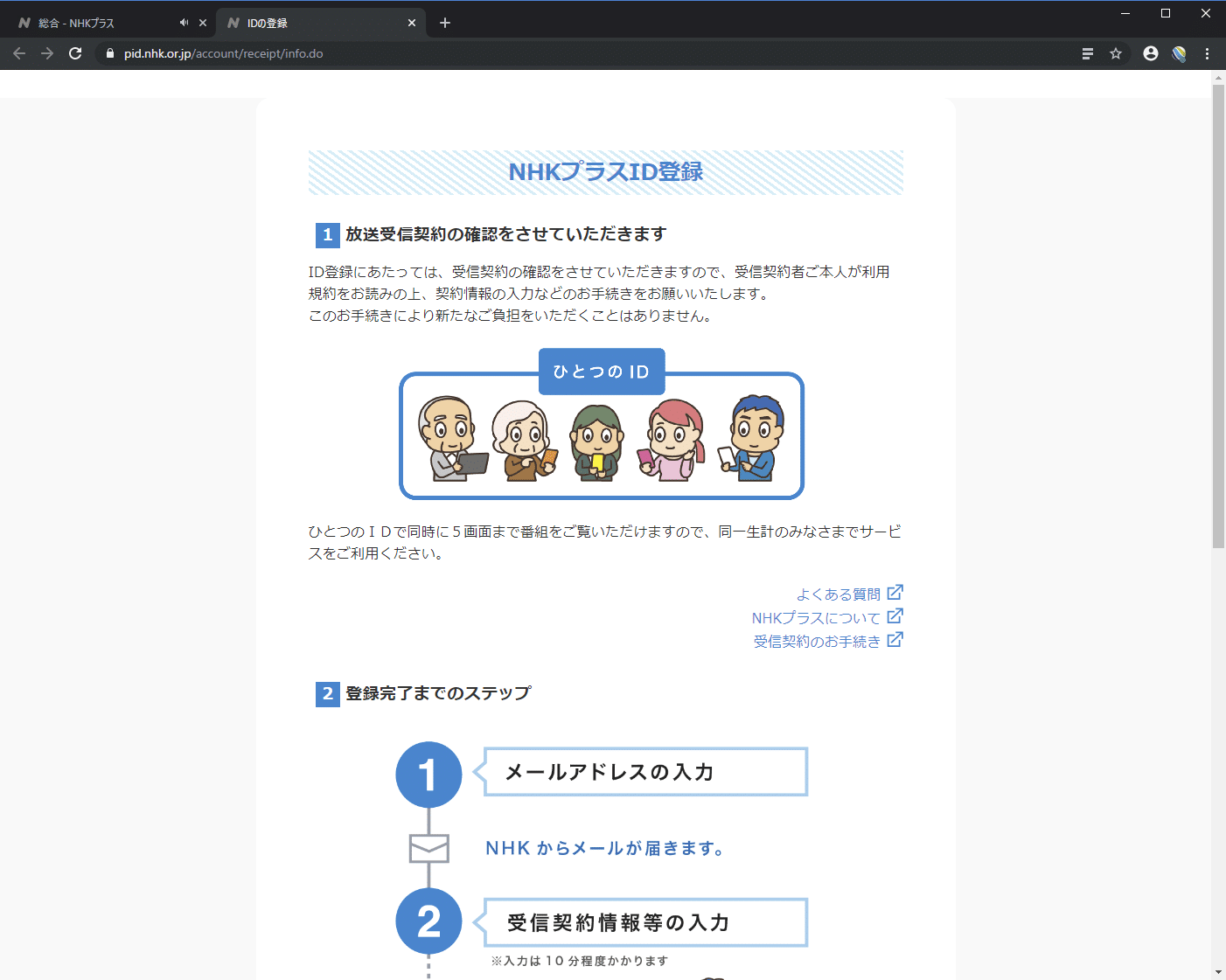The width and height of the screenshot is (1226, 980).
Task: Click the red-haired woman with pink phone illustration
Action: coord(672,440)
